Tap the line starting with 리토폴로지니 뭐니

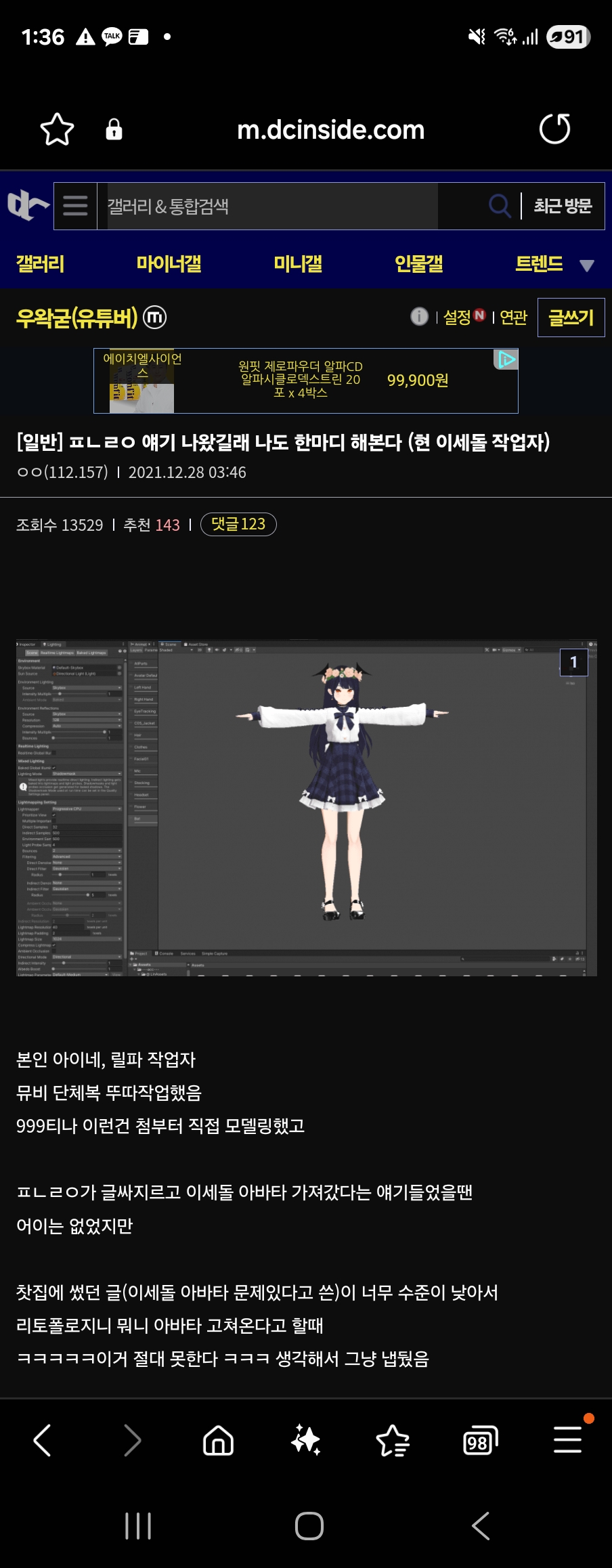coord(170,1325)
